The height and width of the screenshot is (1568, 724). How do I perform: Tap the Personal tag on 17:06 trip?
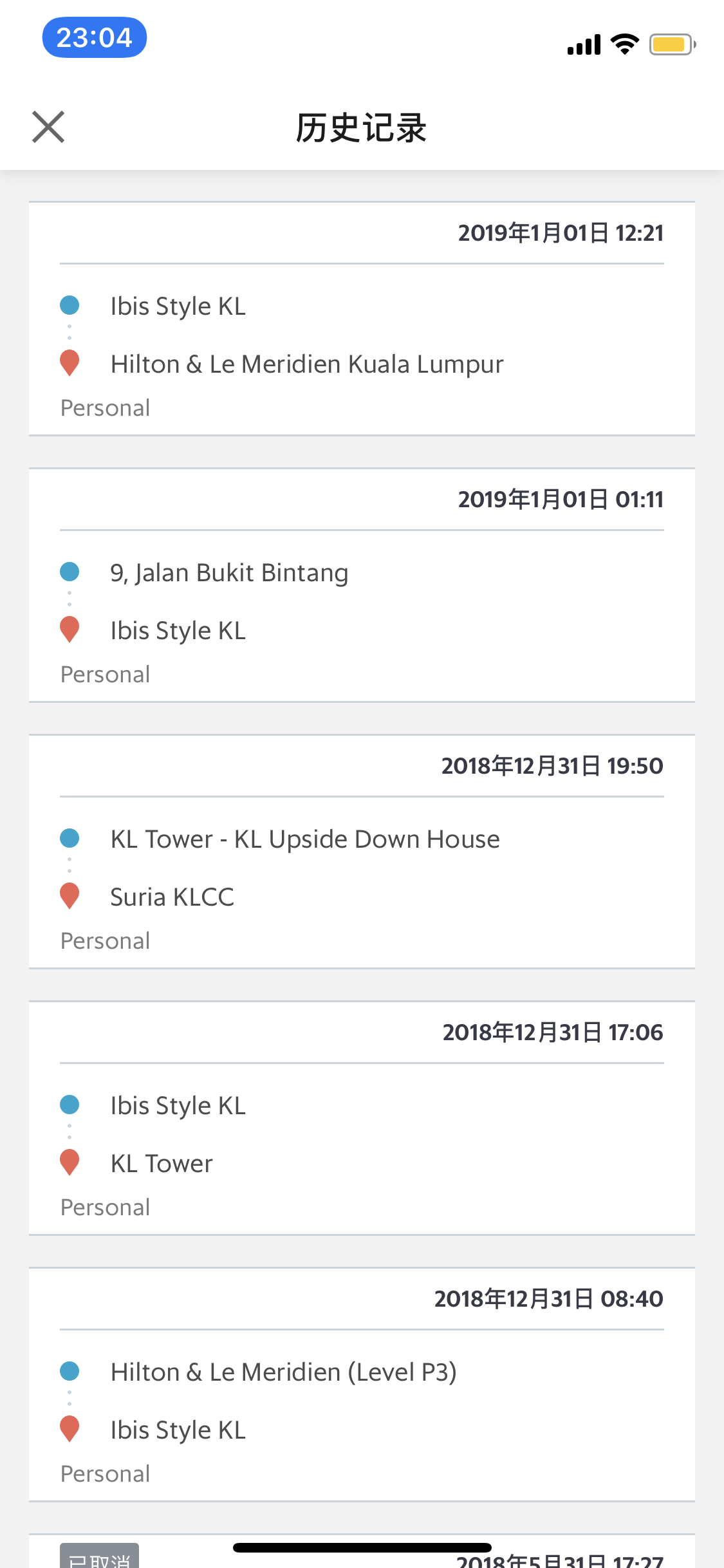tap(106, 1208)
